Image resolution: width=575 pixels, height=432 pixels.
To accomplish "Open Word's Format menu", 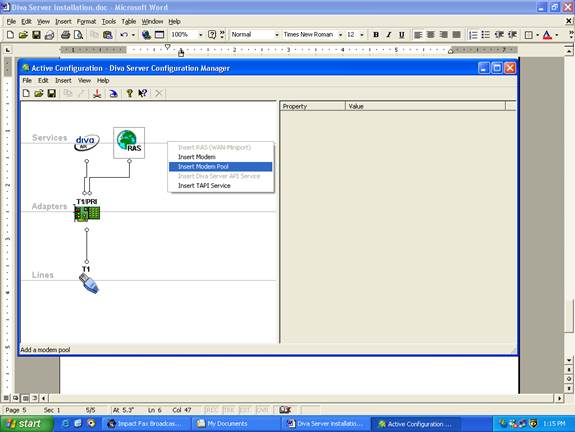I will click(x=86, y=22).
